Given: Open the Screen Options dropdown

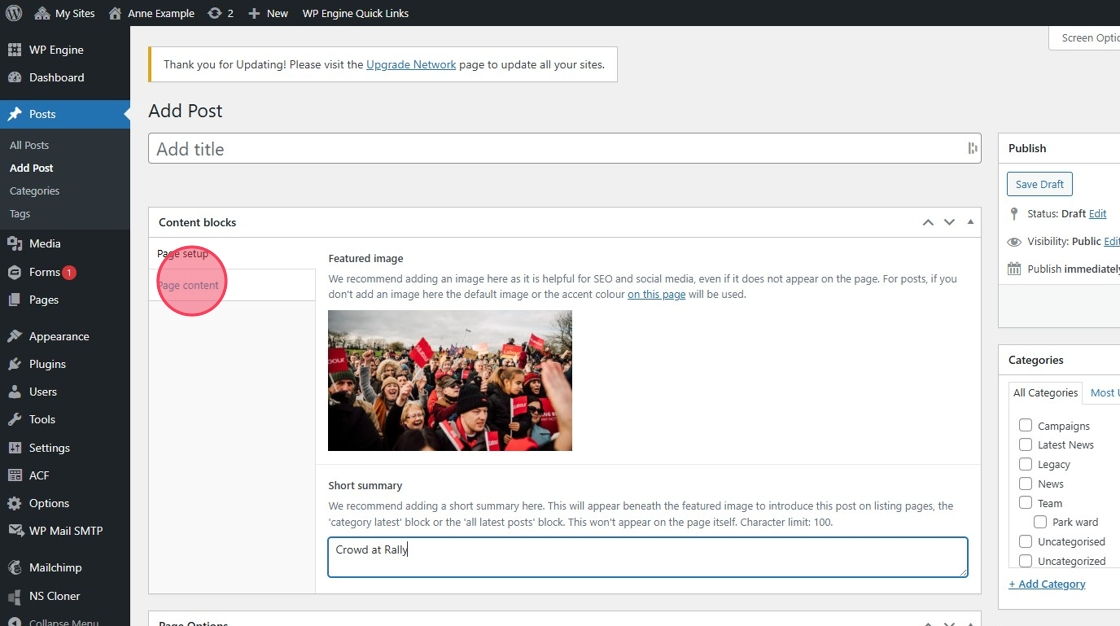Looking at the screenshot, I should click(1084, 38).
